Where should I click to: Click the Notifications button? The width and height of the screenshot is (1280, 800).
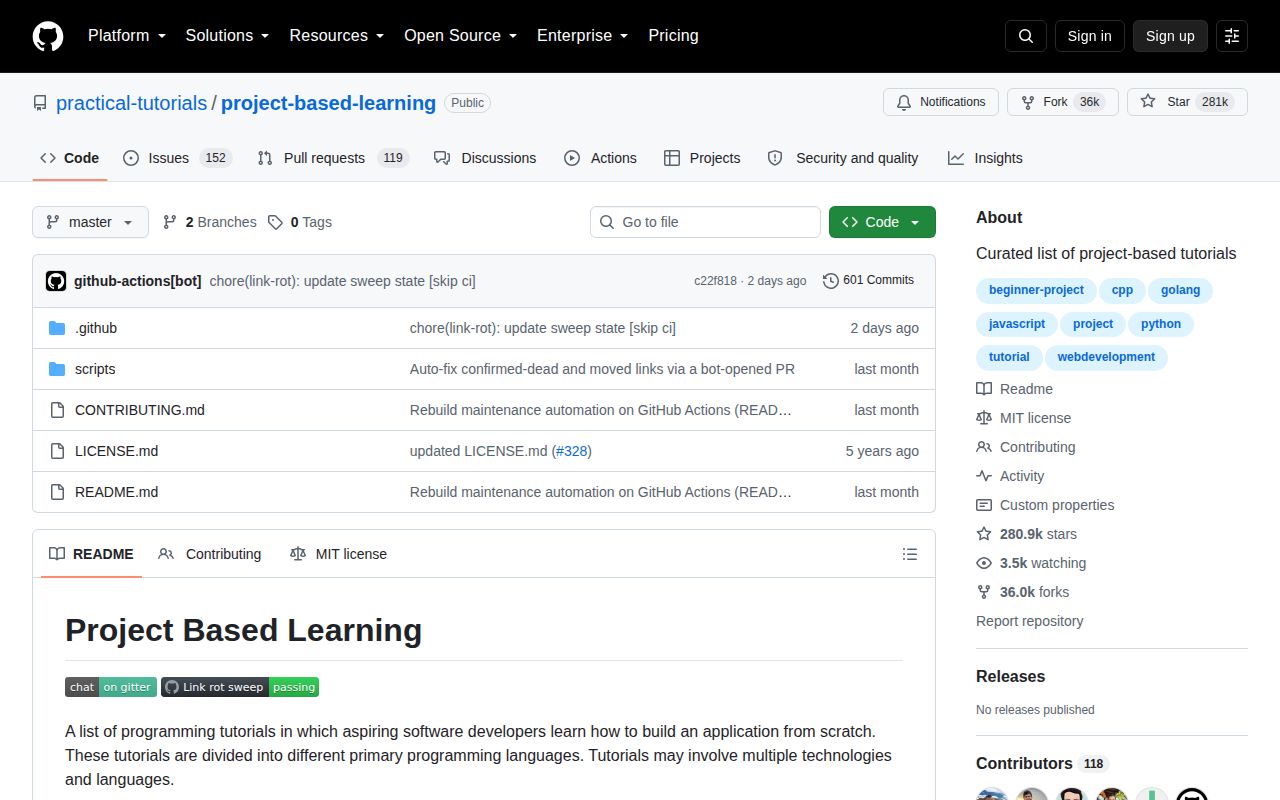[941, 102]
